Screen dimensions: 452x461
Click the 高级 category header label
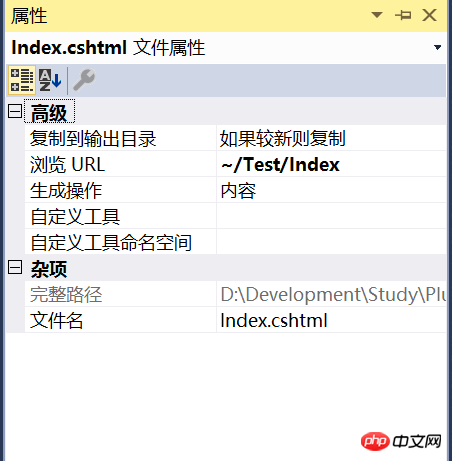click(49, 112)
